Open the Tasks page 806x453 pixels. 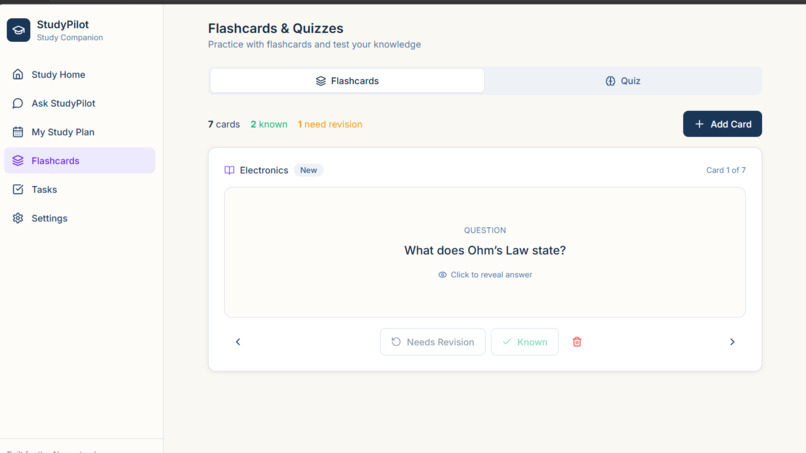(80, 189)
